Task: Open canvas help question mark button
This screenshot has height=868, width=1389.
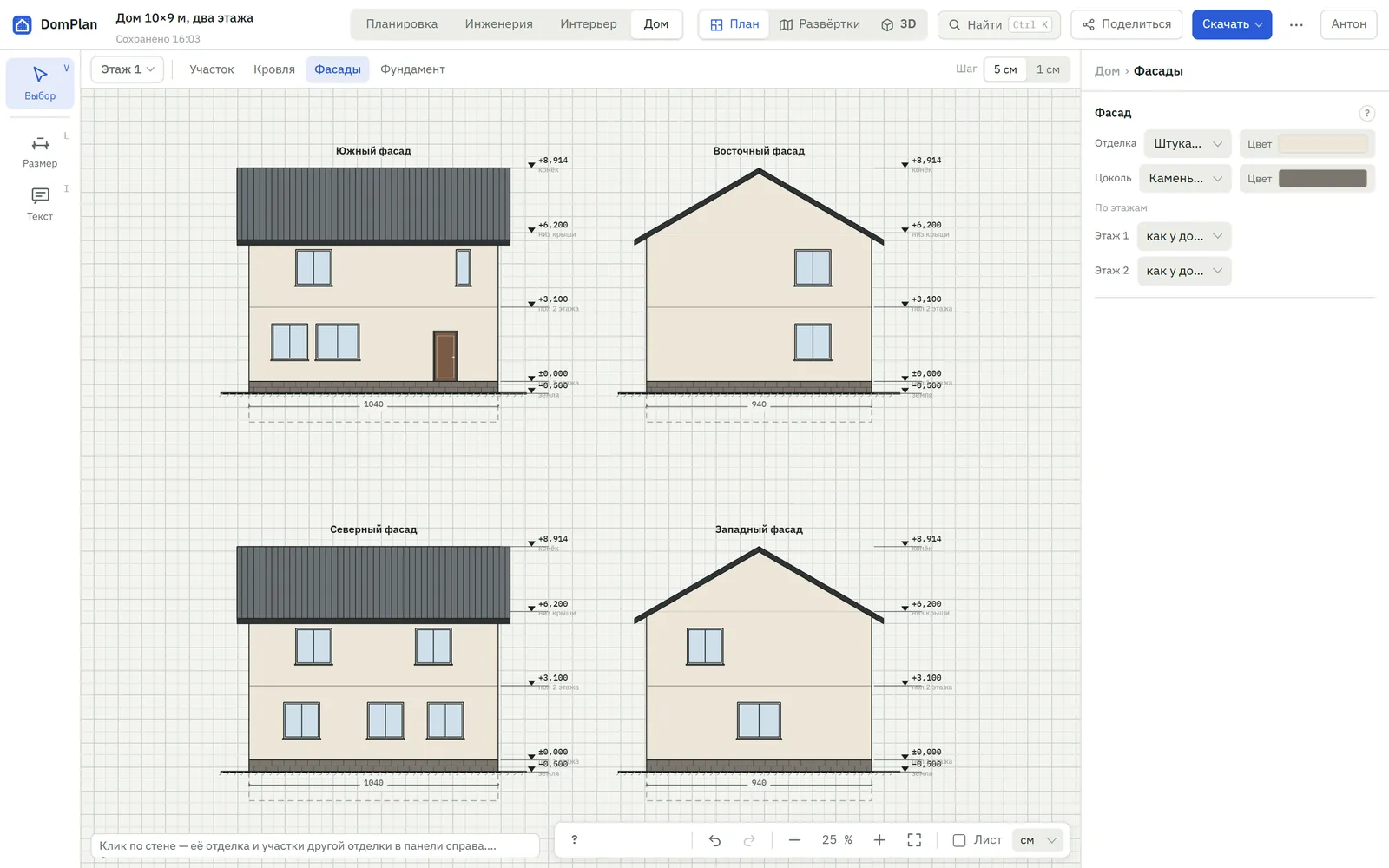Action: coord(574,840)
